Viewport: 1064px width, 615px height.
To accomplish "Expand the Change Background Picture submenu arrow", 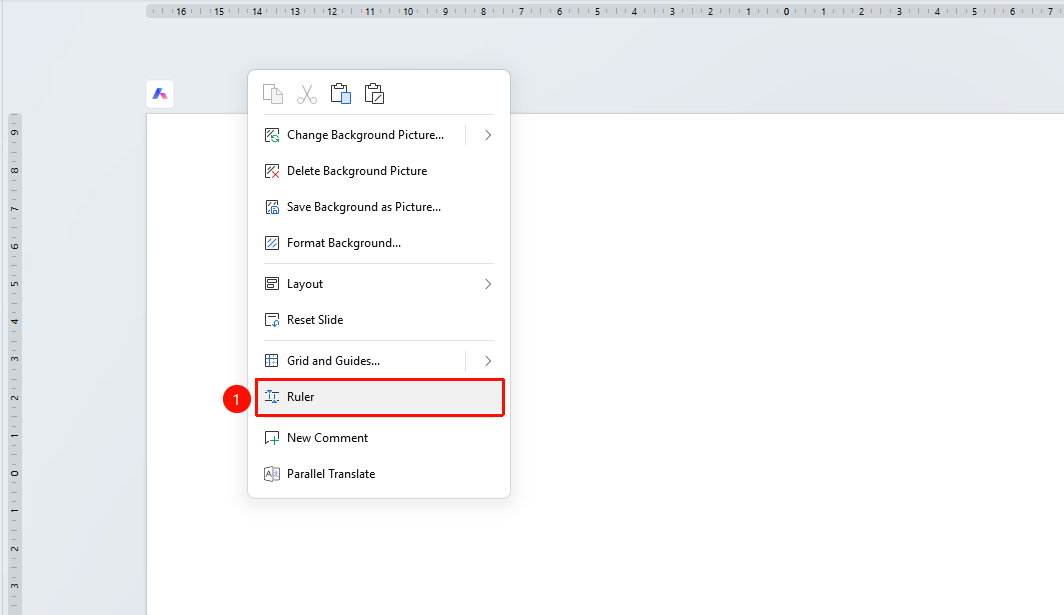I will [x=488, y=135].
